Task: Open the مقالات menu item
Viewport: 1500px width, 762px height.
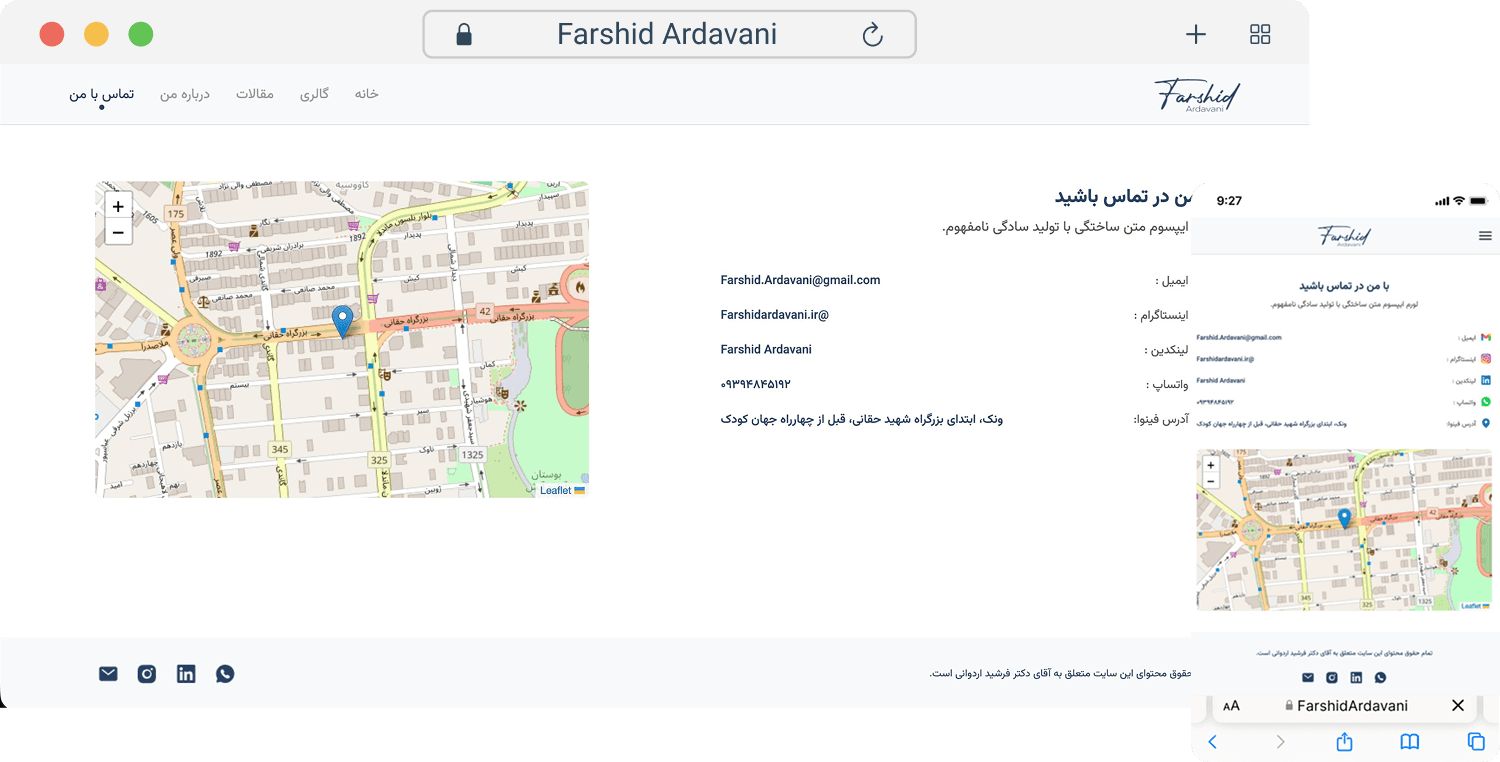Action: click(255, 94)
